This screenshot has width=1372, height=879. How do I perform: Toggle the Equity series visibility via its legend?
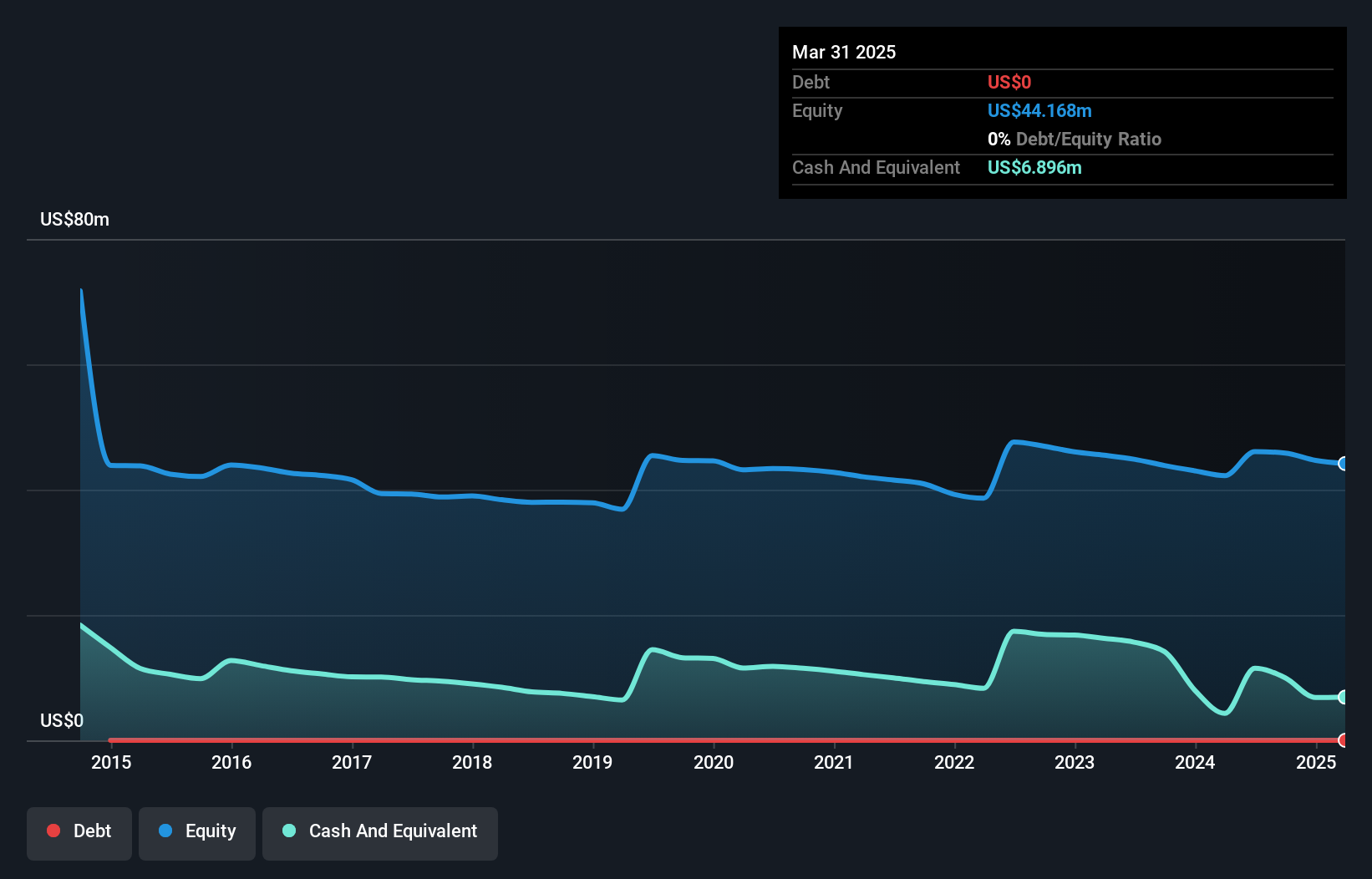[x=196, y=831]
